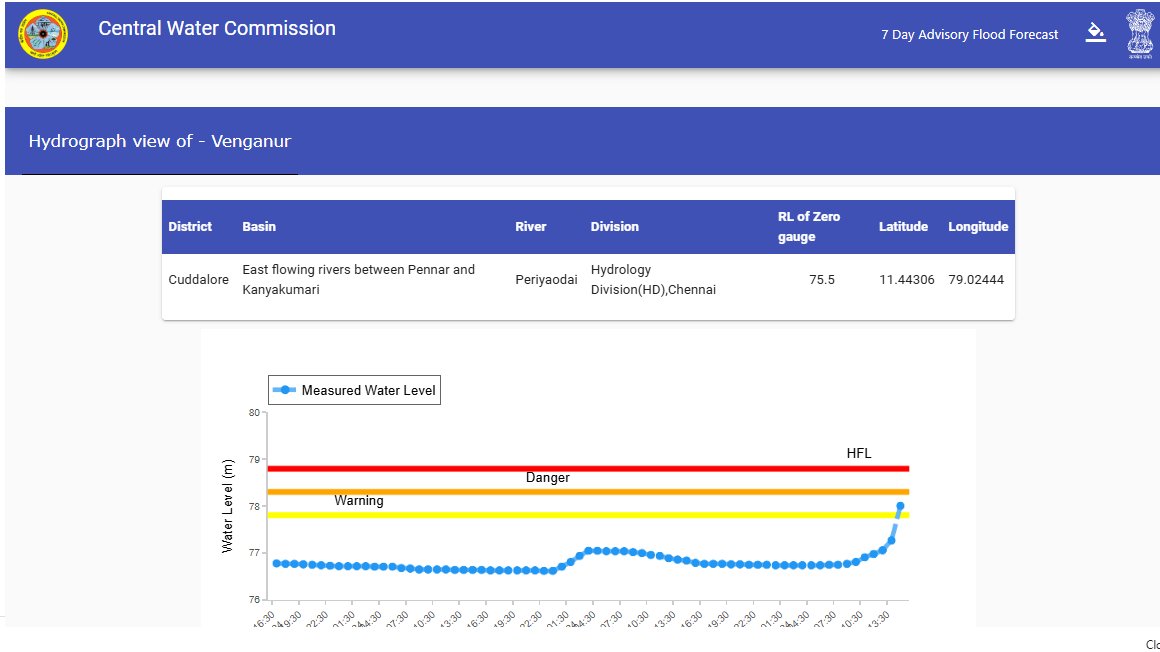This screenshot has height=652, width=1160.
Task: Click the Warning label on chart
Action: (359, 500)
